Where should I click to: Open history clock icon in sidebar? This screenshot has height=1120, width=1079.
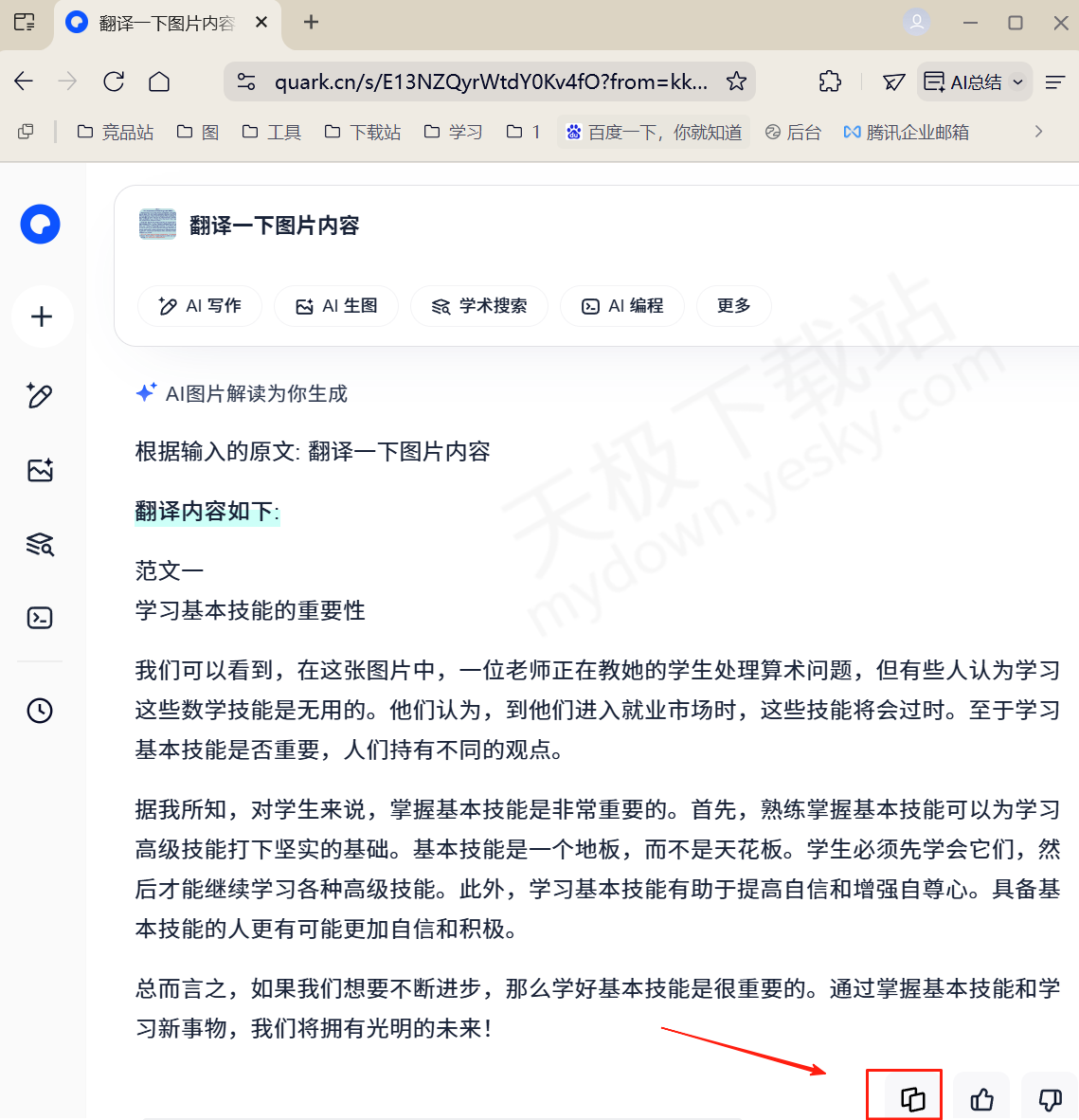pyautogui.click(x=40, y=711)
